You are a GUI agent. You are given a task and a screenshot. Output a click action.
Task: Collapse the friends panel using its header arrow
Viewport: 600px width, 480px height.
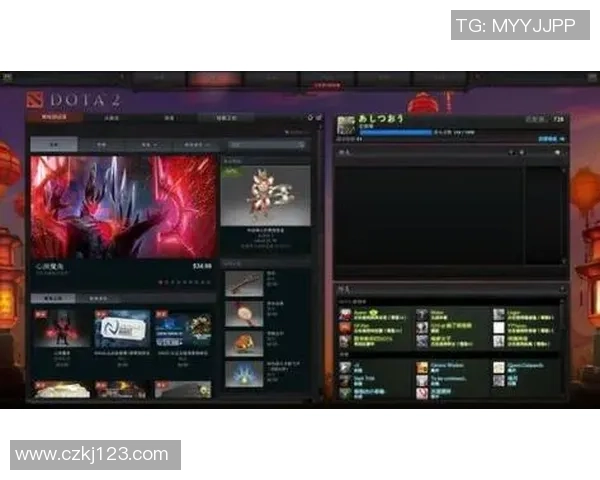pyautogui.click(x=562, y=289)
